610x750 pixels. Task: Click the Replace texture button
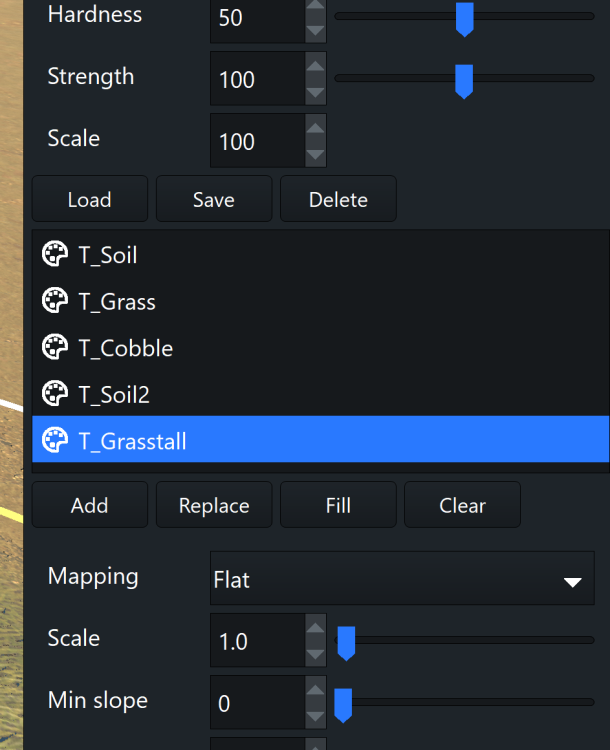[213, 505]
